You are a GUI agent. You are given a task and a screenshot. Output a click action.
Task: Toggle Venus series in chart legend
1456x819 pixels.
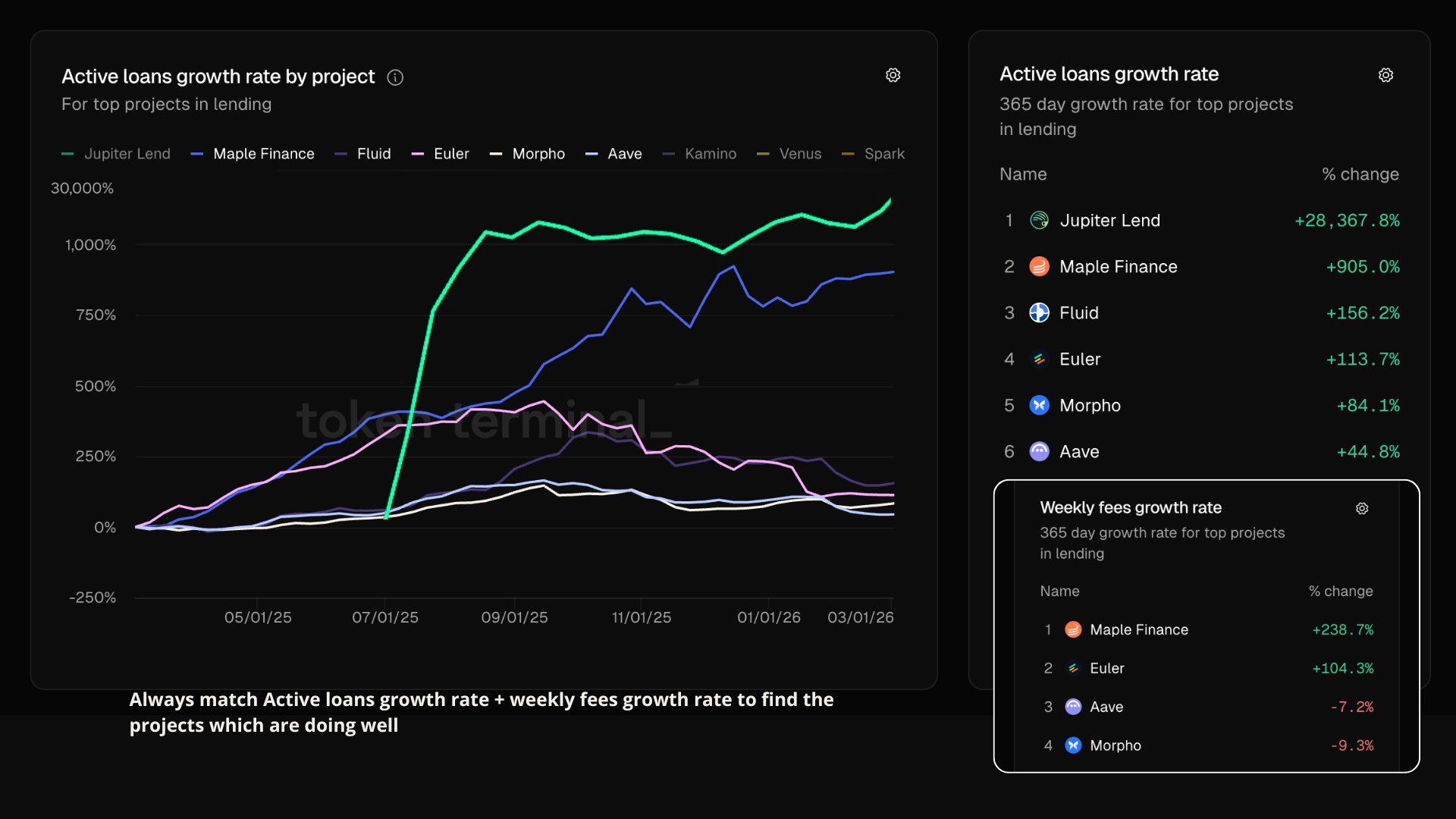pyautogui.click(x=799, y=154)
